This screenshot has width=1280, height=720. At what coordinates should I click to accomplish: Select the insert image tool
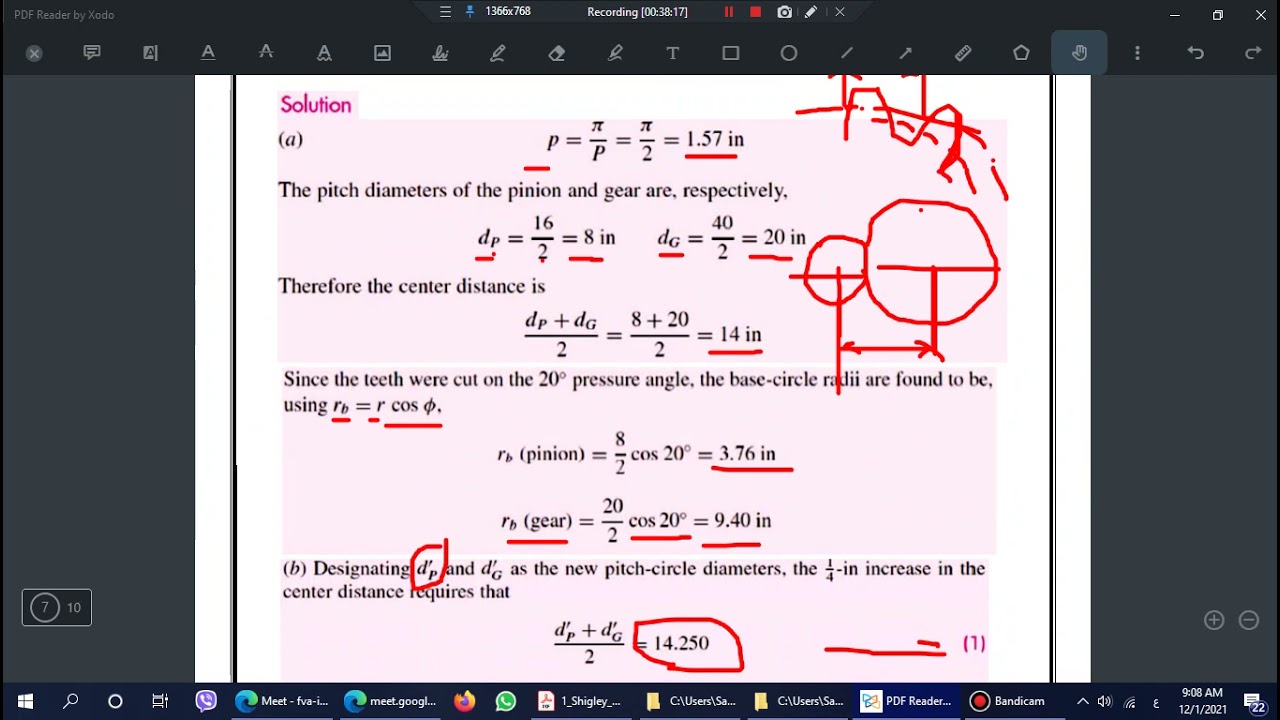pos(382,53)
